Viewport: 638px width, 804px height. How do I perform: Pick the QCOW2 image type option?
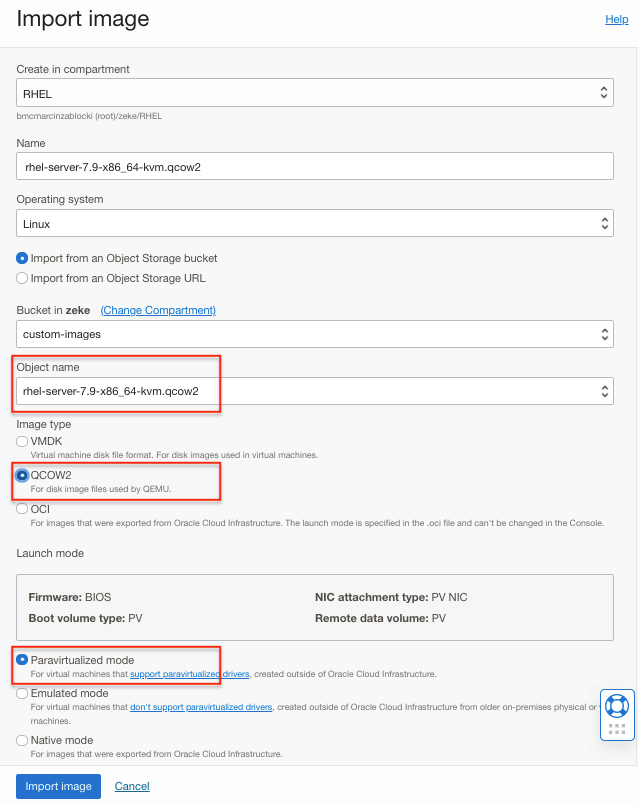tap(23, 475)
